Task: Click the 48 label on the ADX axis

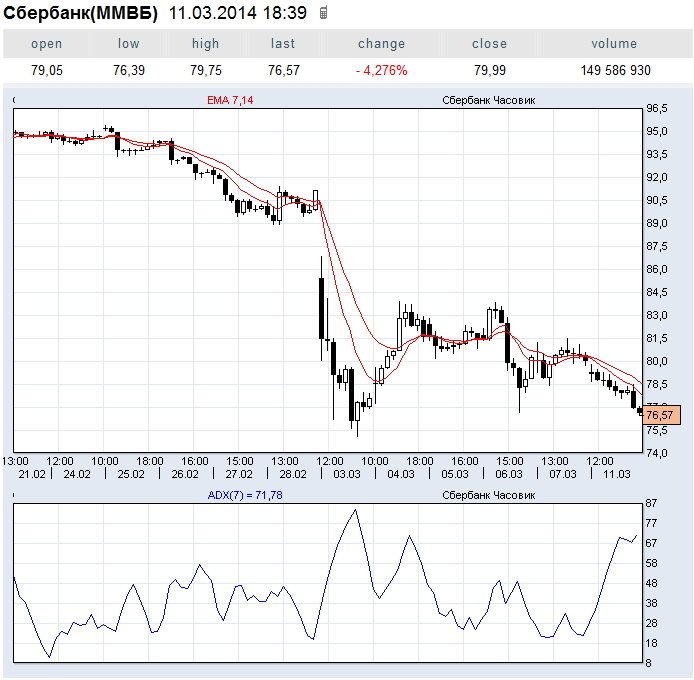Action: pyautogui.click(x=652, y=583)
